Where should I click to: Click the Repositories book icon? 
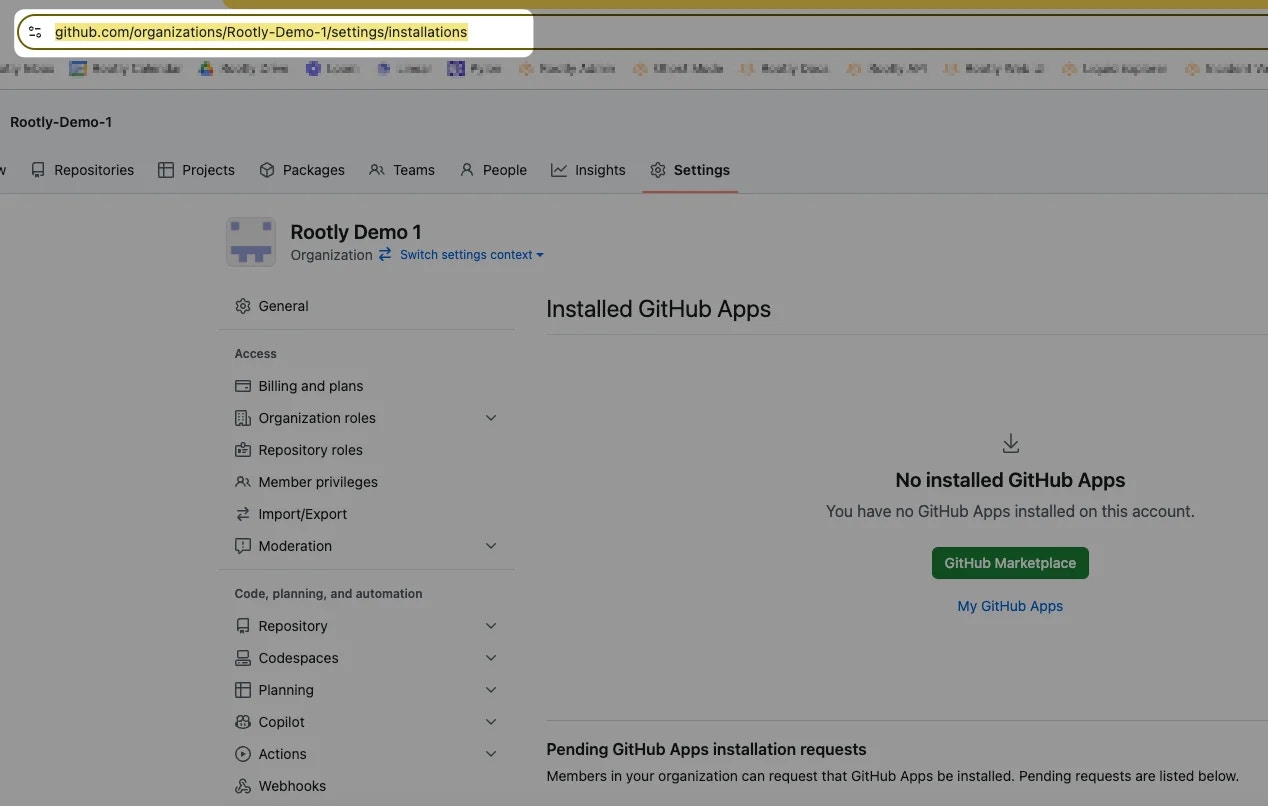click(x=38, y=170)
